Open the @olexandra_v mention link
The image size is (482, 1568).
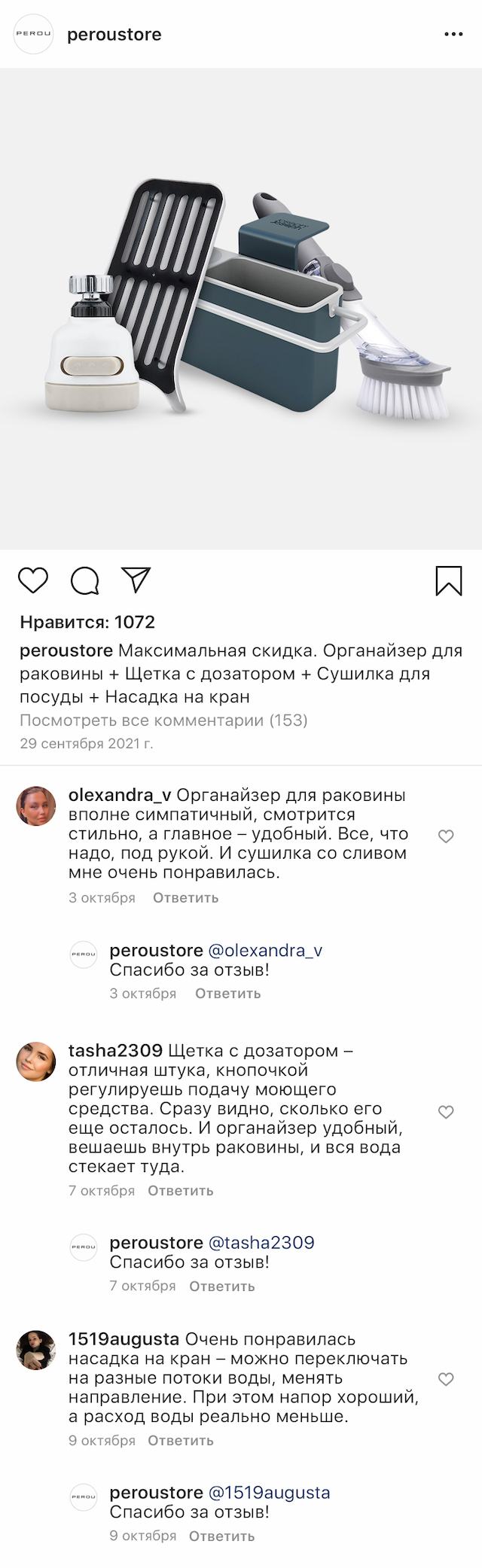[x=264, y=951]
